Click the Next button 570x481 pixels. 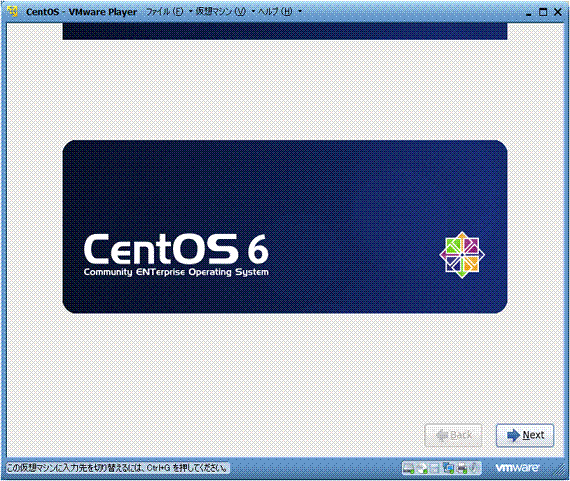tap(525, 435)
